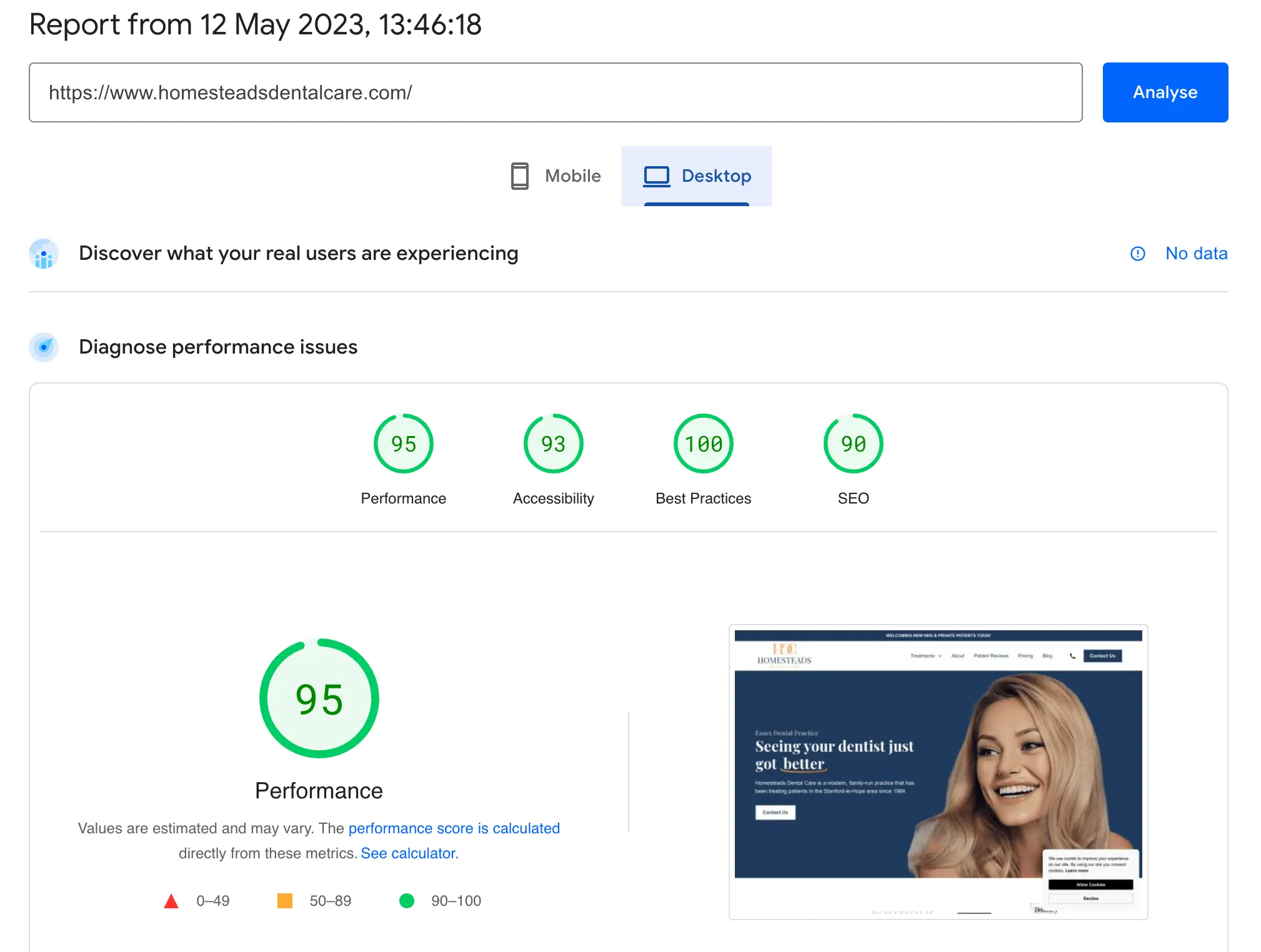Click the mobile phone icon

coord(519,176)
